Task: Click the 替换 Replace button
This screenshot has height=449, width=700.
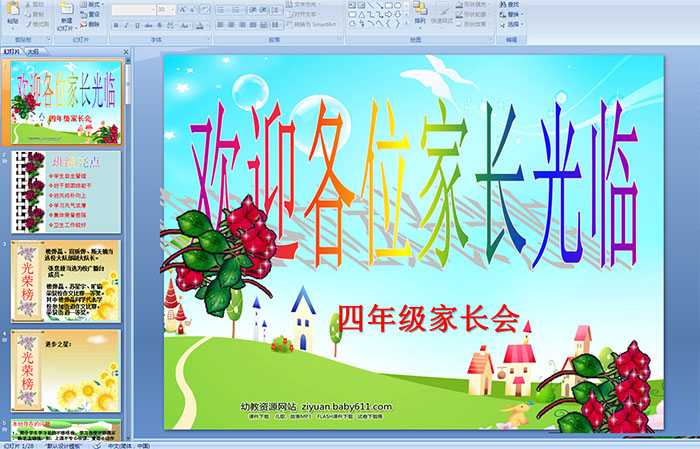Action: (512, 14)
